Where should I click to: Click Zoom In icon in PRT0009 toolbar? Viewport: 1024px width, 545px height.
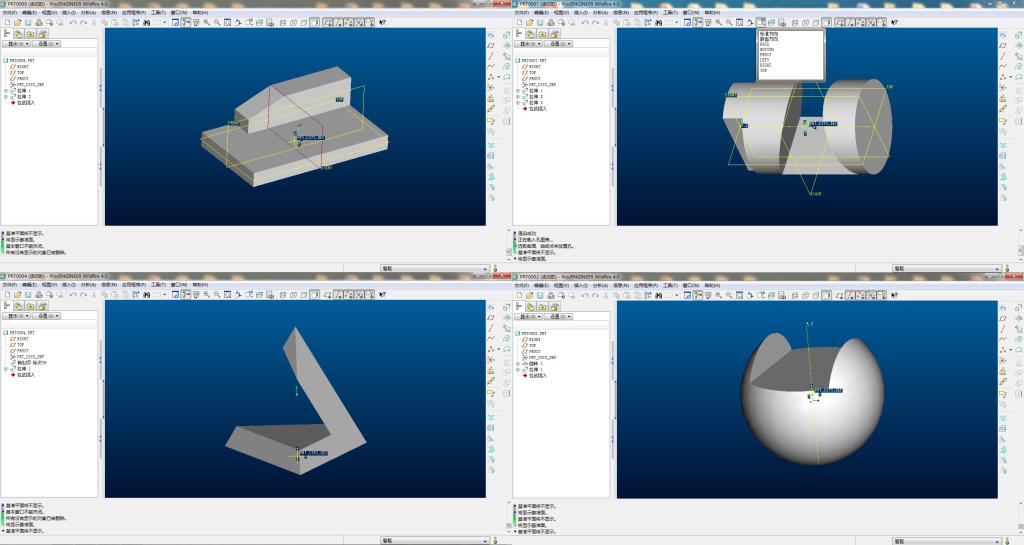(206, 22)
